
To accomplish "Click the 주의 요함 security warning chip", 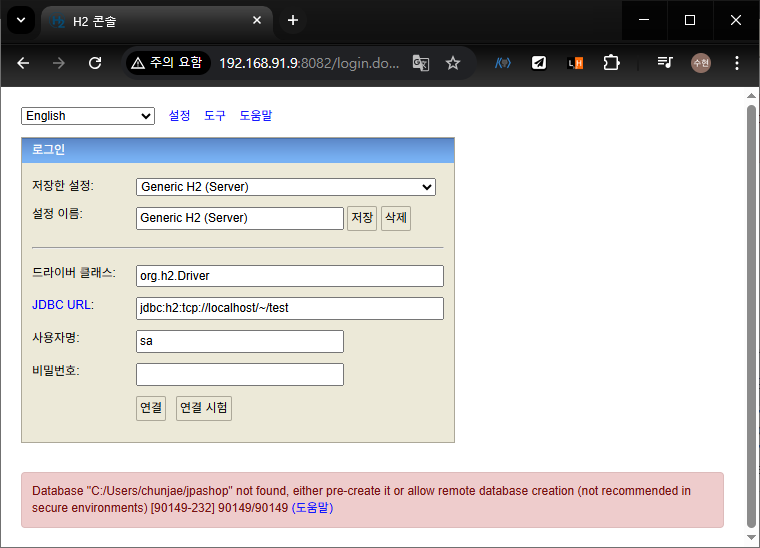I will [168, 63].
